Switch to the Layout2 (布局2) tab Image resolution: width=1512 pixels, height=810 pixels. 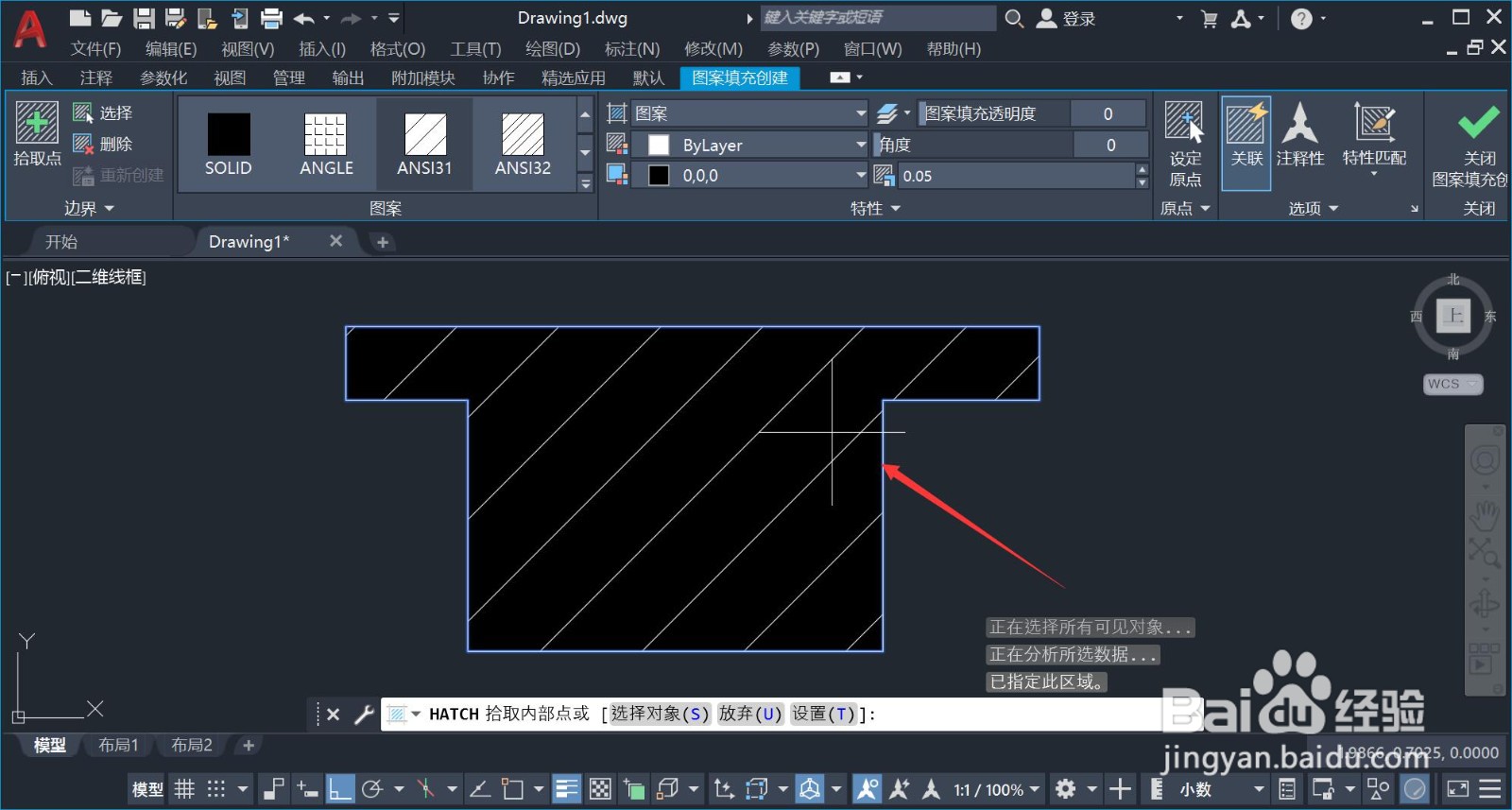[191, 745]
